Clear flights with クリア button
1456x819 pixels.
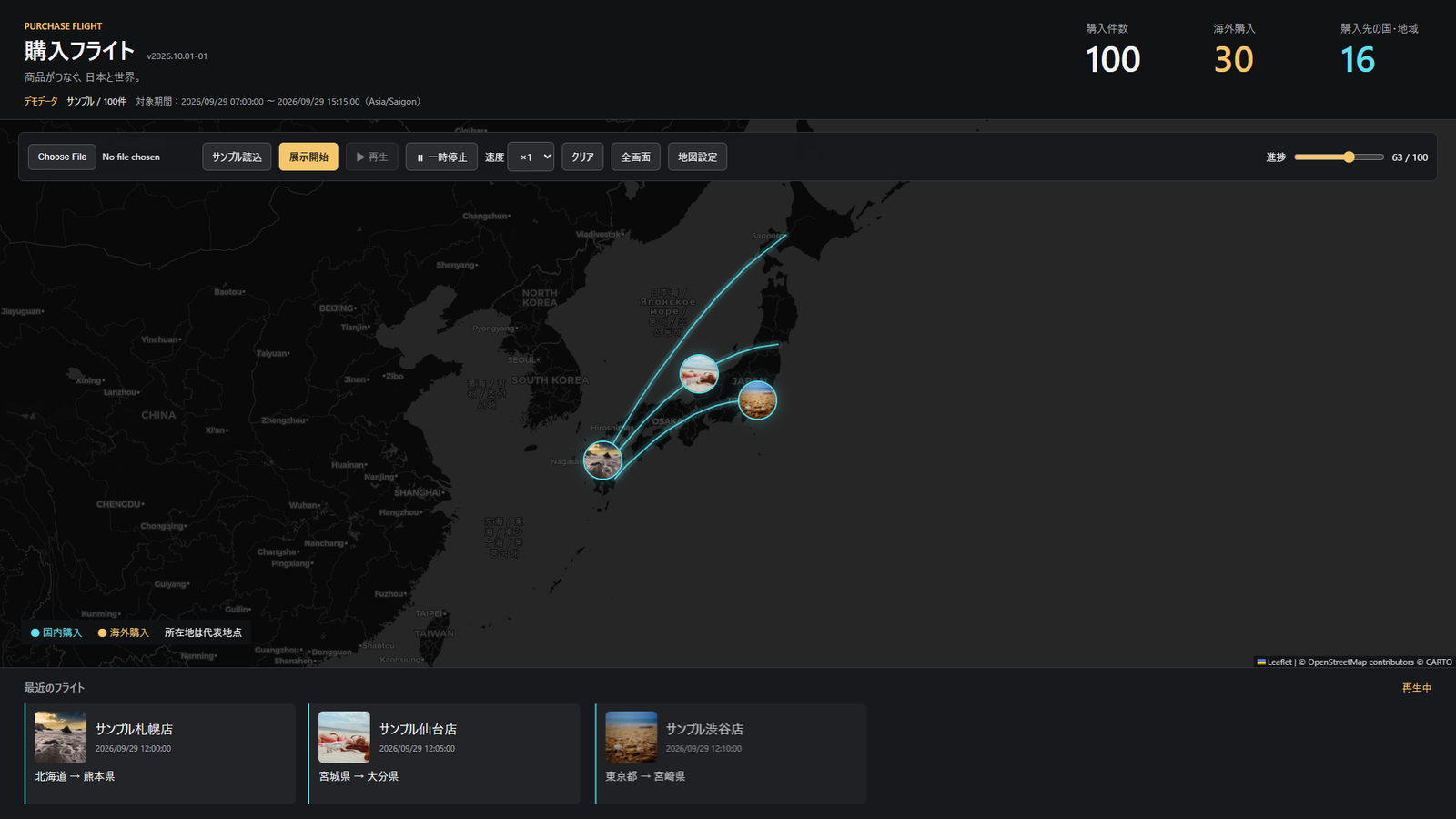(582, 157)
